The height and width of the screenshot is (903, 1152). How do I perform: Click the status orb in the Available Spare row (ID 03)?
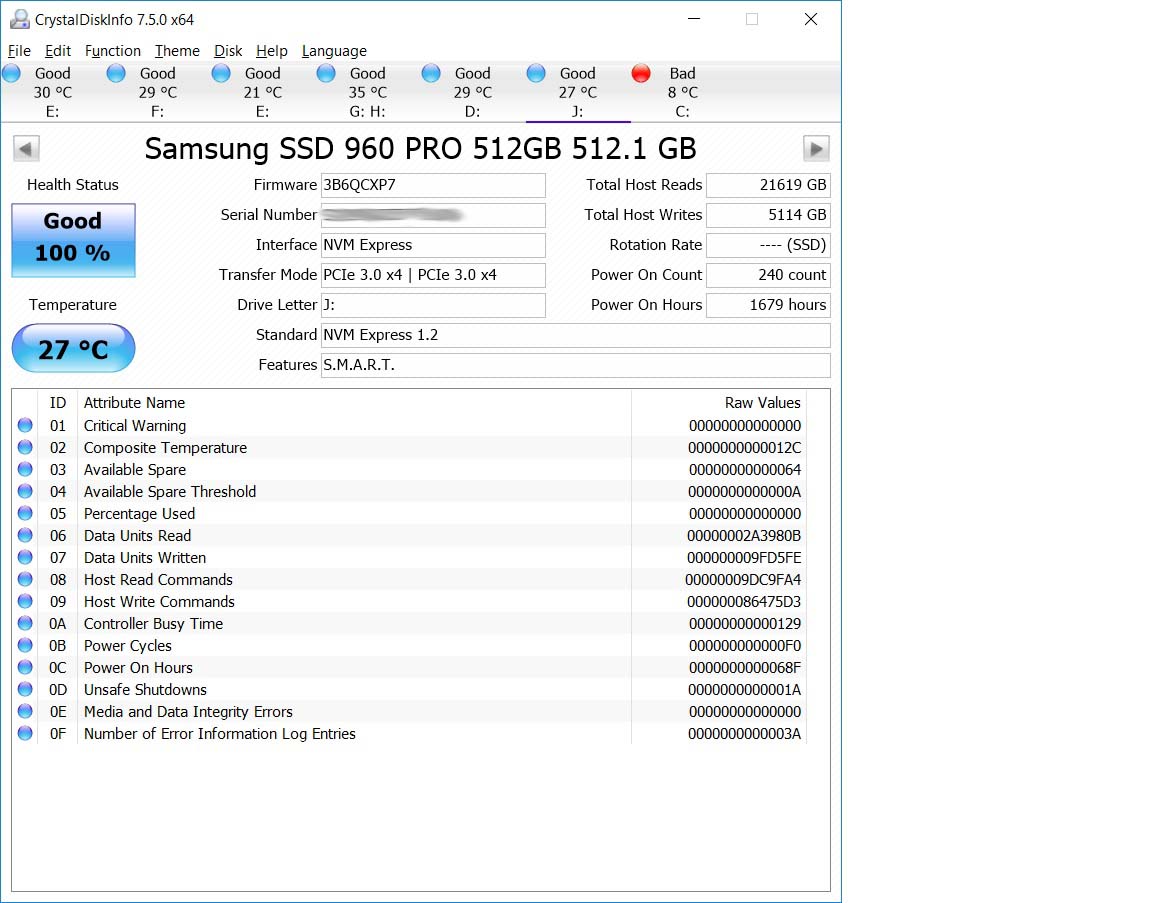[25, 469]
